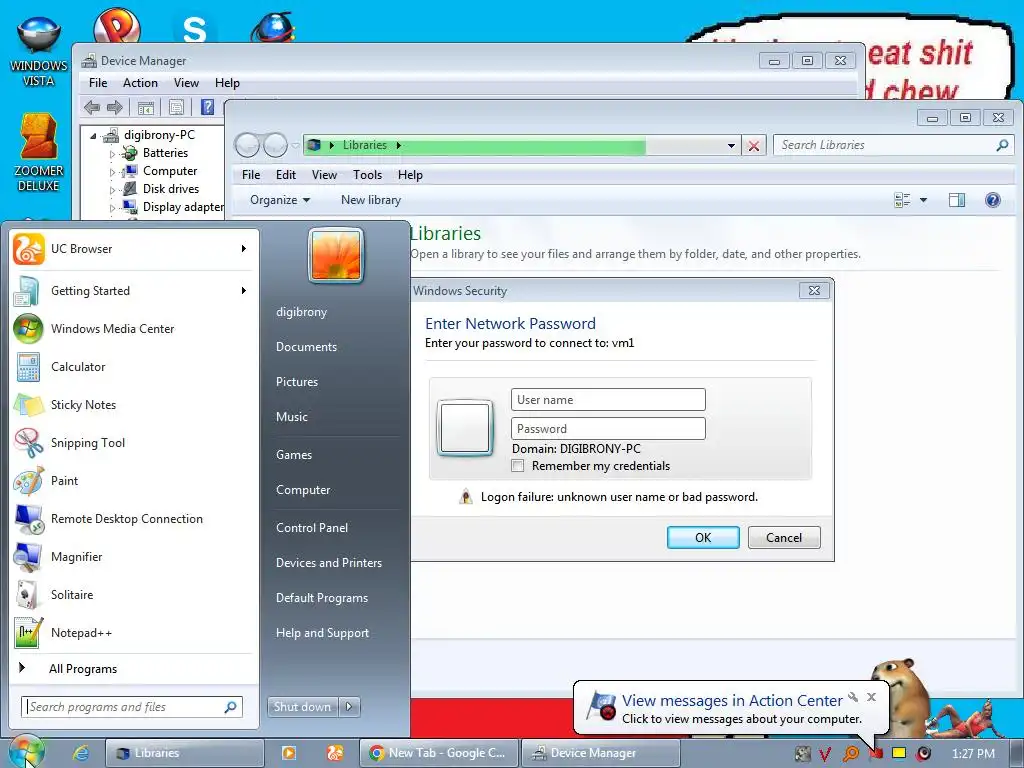Click Search programs and files box
This screenshot has width=1024, height=768.
[133, 707]
